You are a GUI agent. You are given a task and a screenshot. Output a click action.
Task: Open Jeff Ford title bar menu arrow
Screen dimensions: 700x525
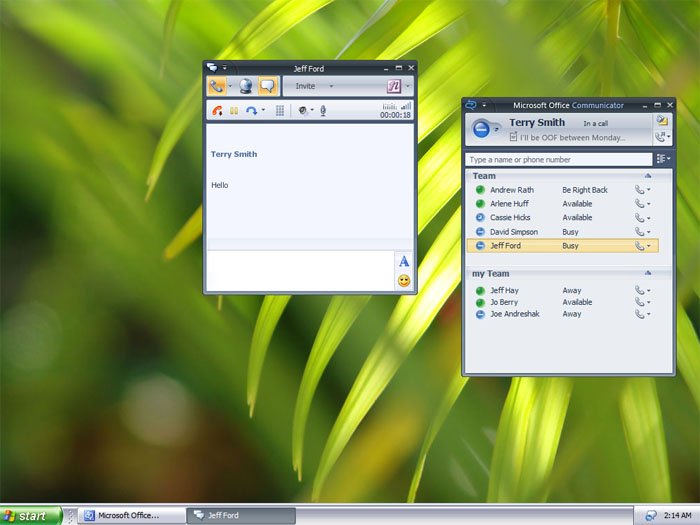[x=225, y=68]
